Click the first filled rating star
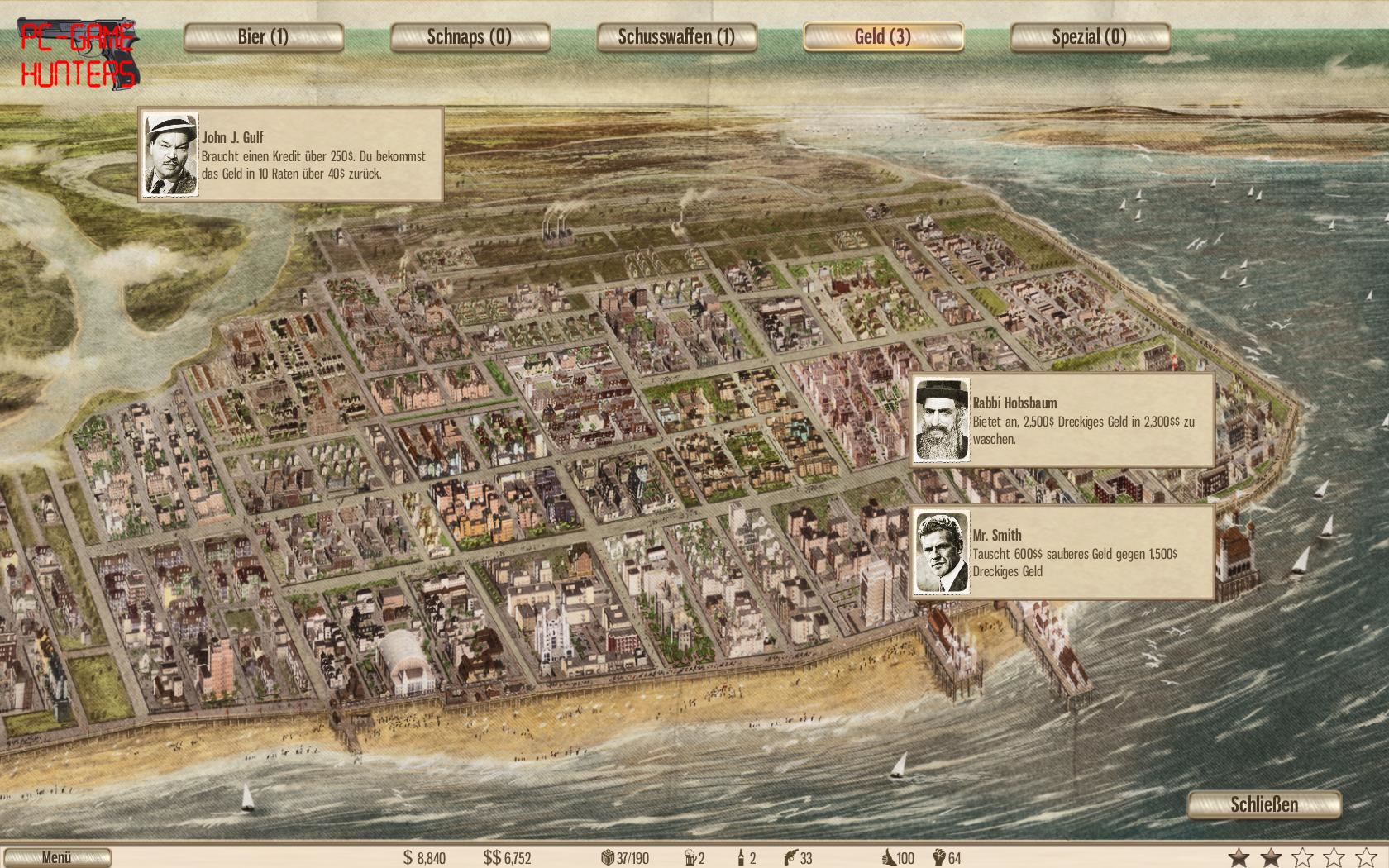Screen dimensions: 1389x868 click(x=1239, y=856)
